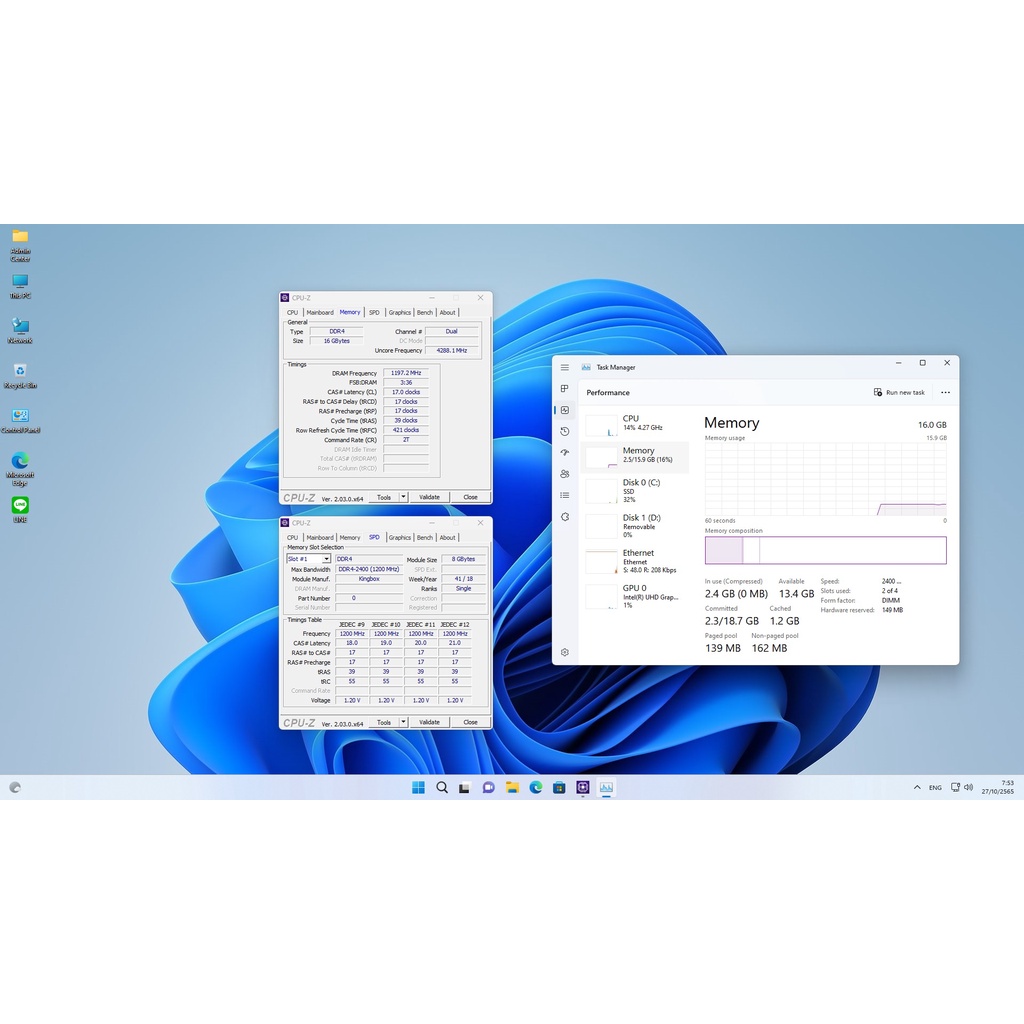This screenshot has height=1024, width=1024.
Task: Select Disk 0 (C:) in the Performance list
Action: 636,490
